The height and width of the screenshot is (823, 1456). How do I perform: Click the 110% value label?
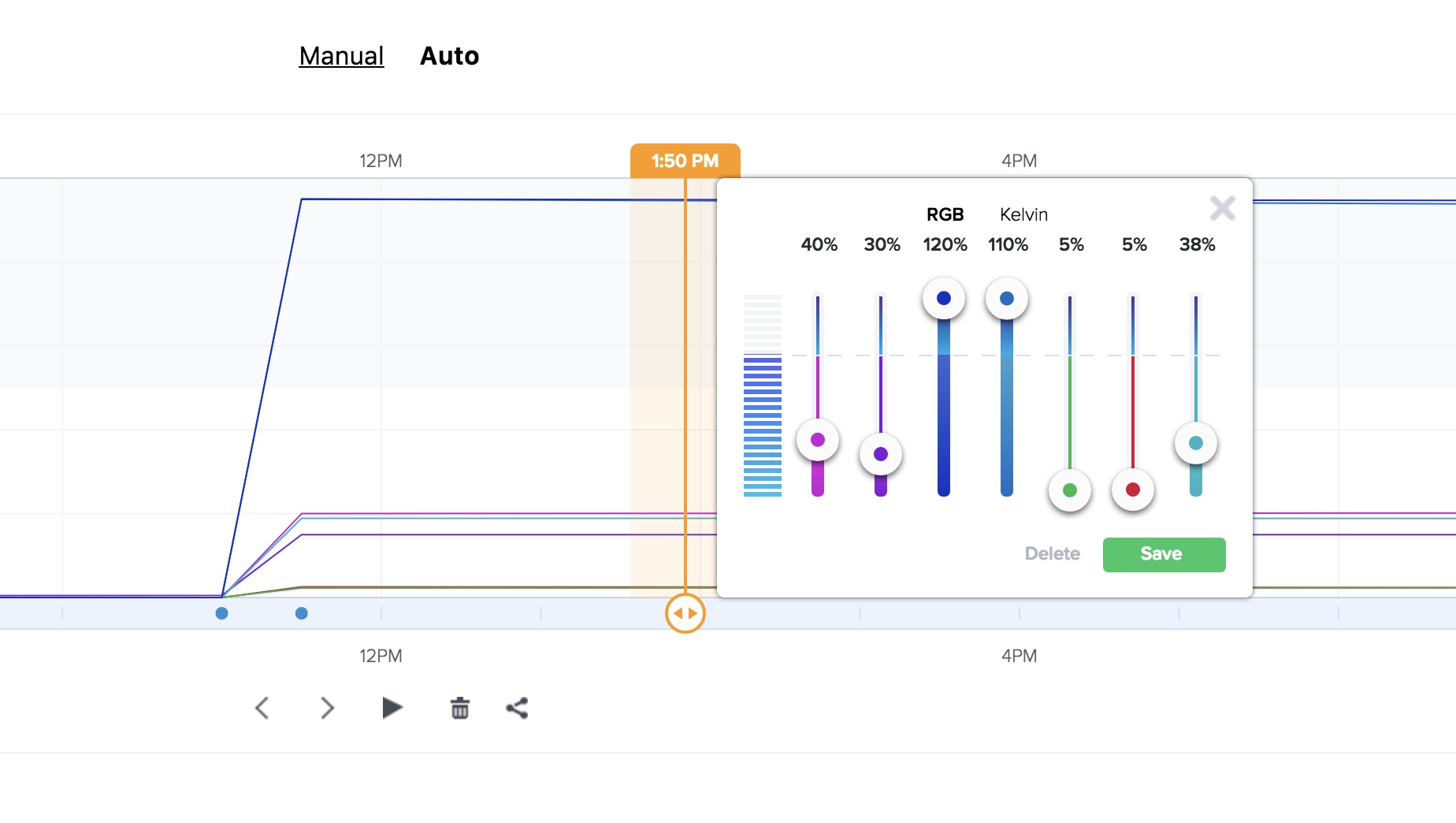pos(1008,245)
